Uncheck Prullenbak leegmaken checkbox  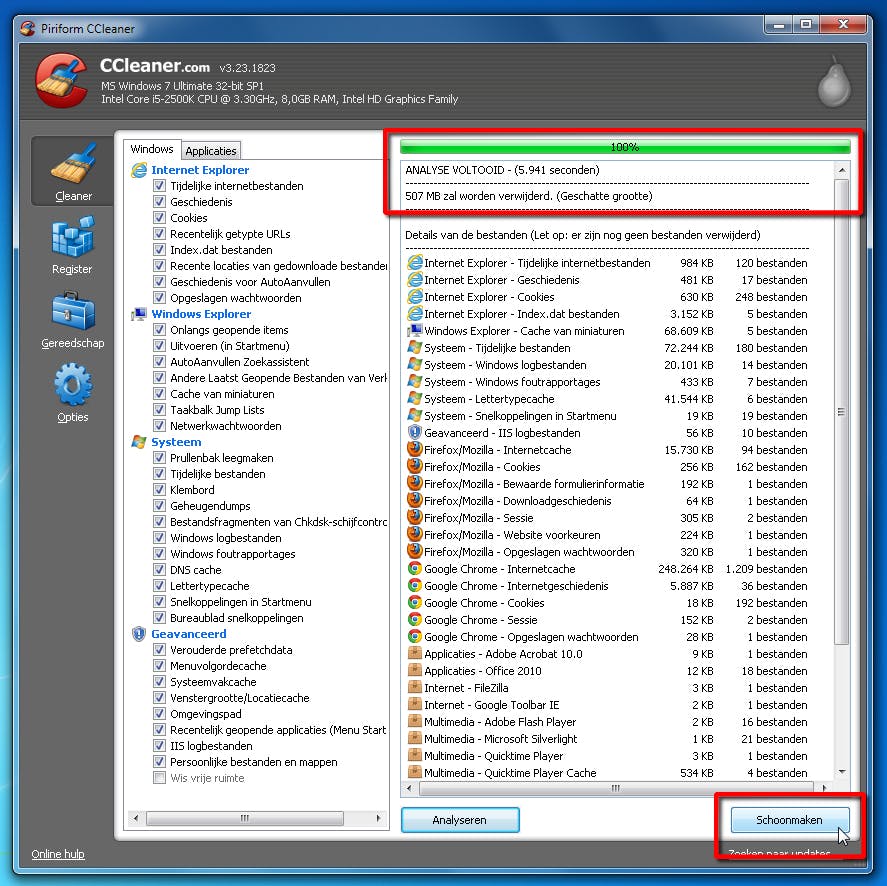(x=160, y=458)
